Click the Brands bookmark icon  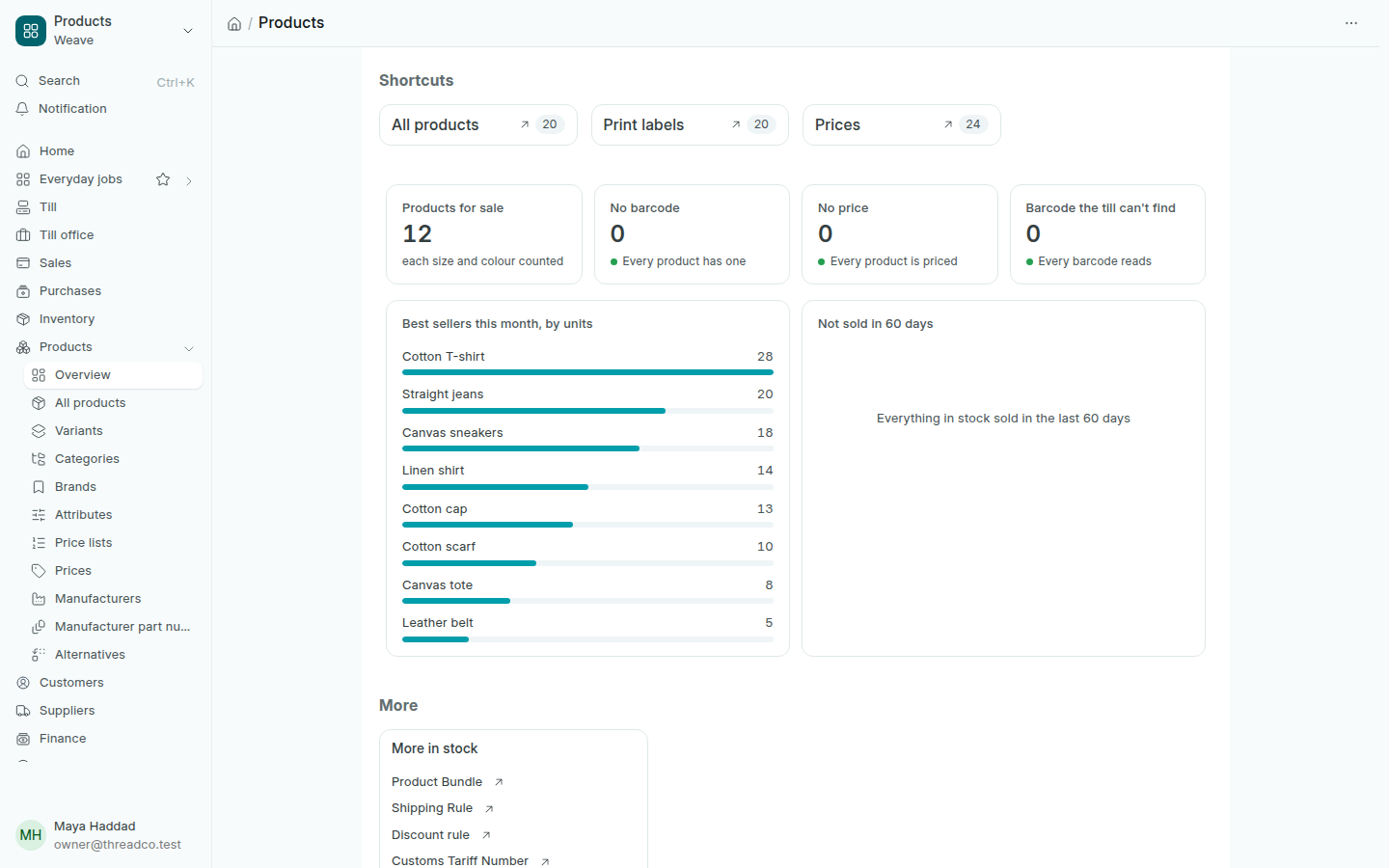tap(39, 487)
